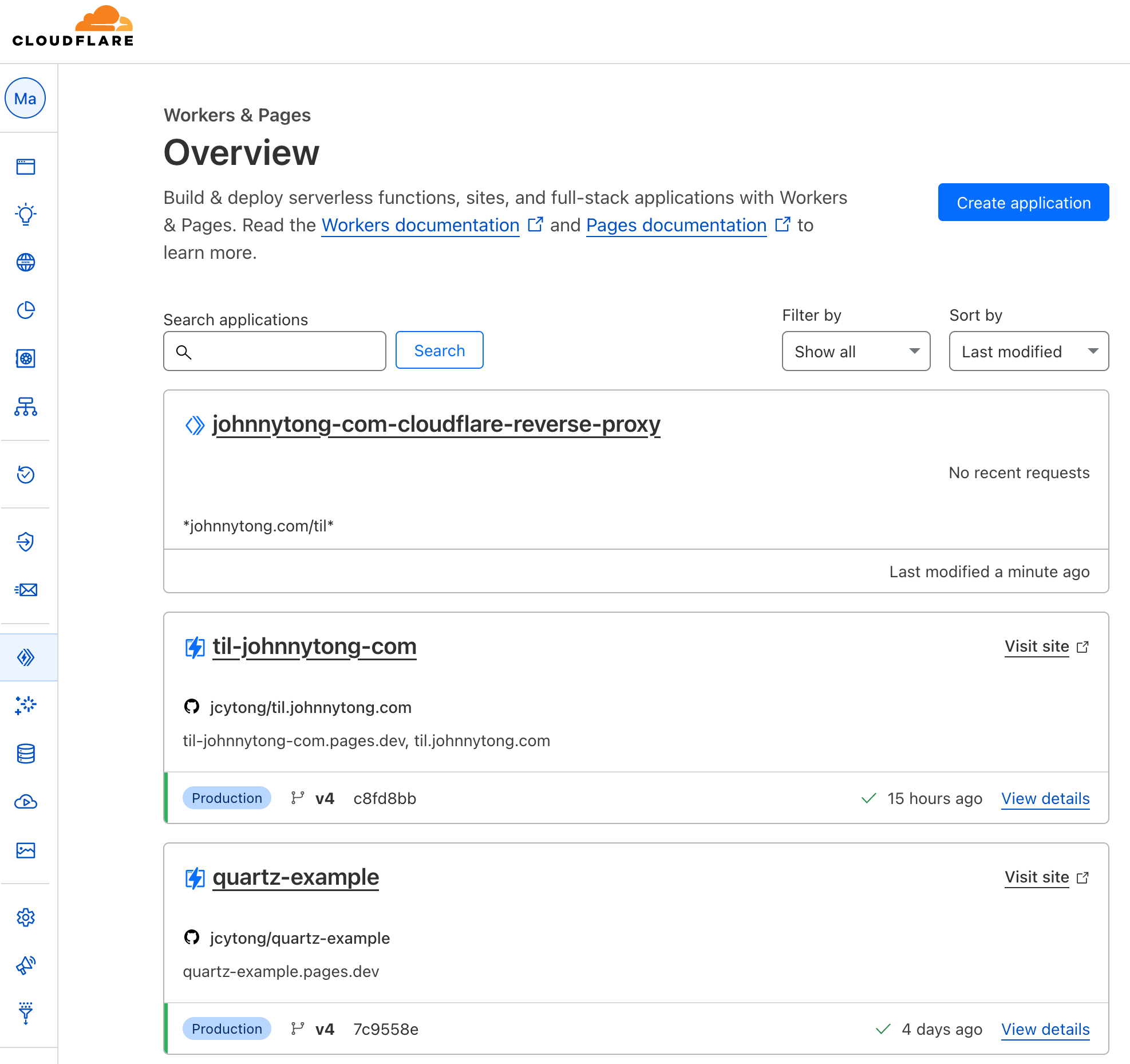Open the Websites icon in sidebar

[x=26, y=167]
